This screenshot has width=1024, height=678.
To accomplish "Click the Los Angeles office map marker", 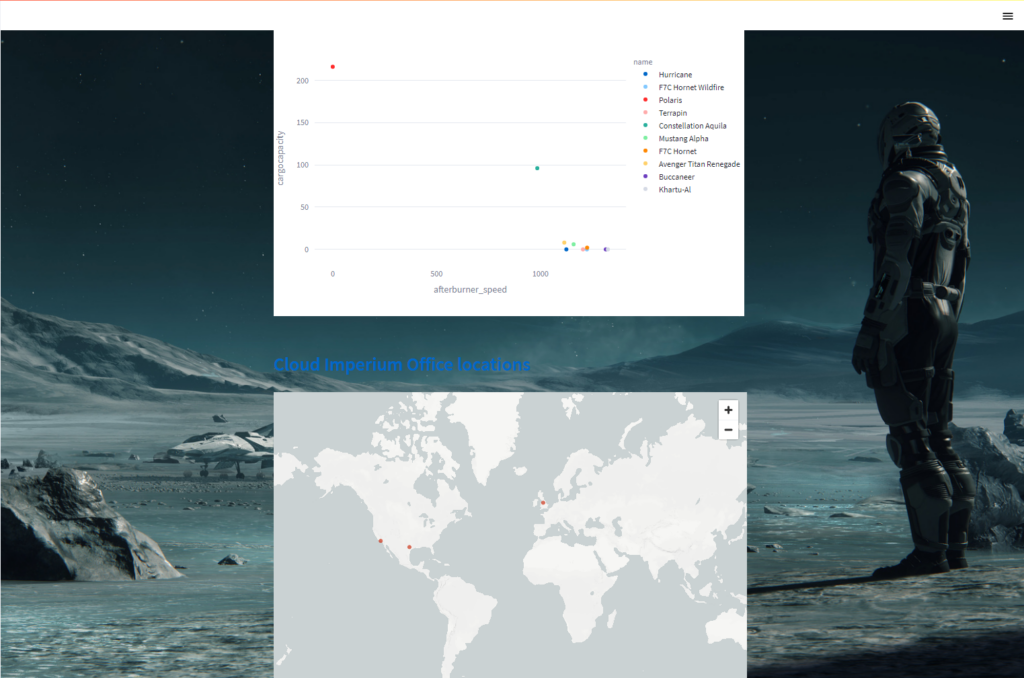I will pyautogui.click(x=381, y=541).
